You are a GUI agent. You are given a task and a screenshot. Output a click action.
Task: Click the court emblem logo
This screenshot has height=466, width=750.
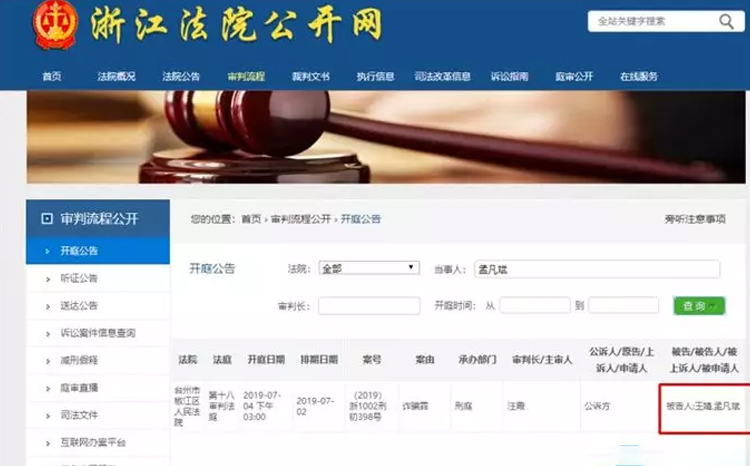click(x=55, y=24)
